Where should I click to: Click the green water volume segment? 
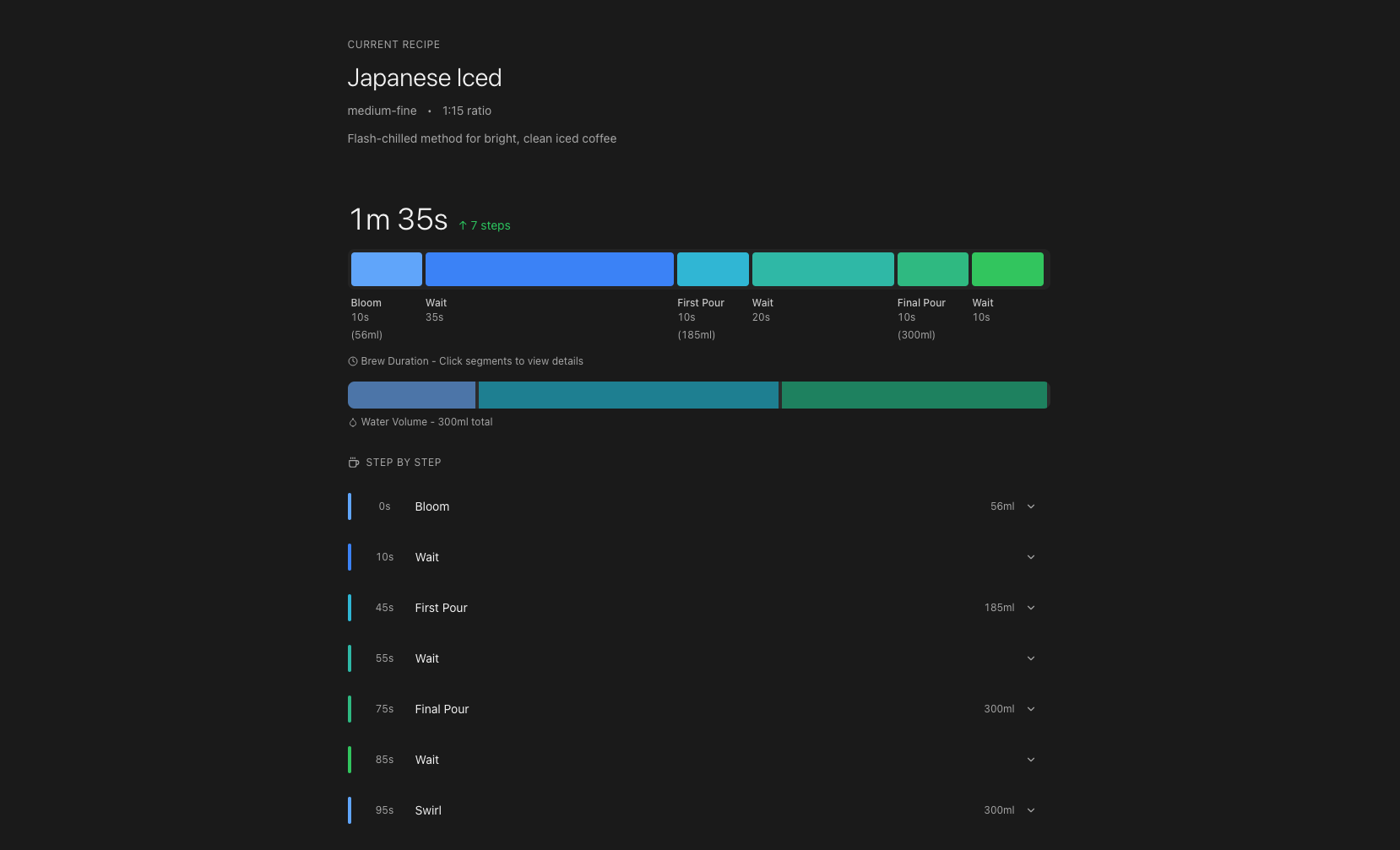914,395
